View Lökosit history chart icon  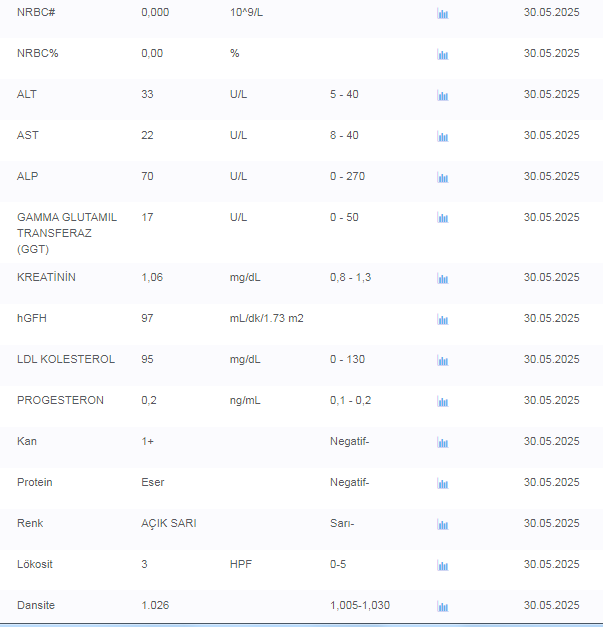click(443, 566)
